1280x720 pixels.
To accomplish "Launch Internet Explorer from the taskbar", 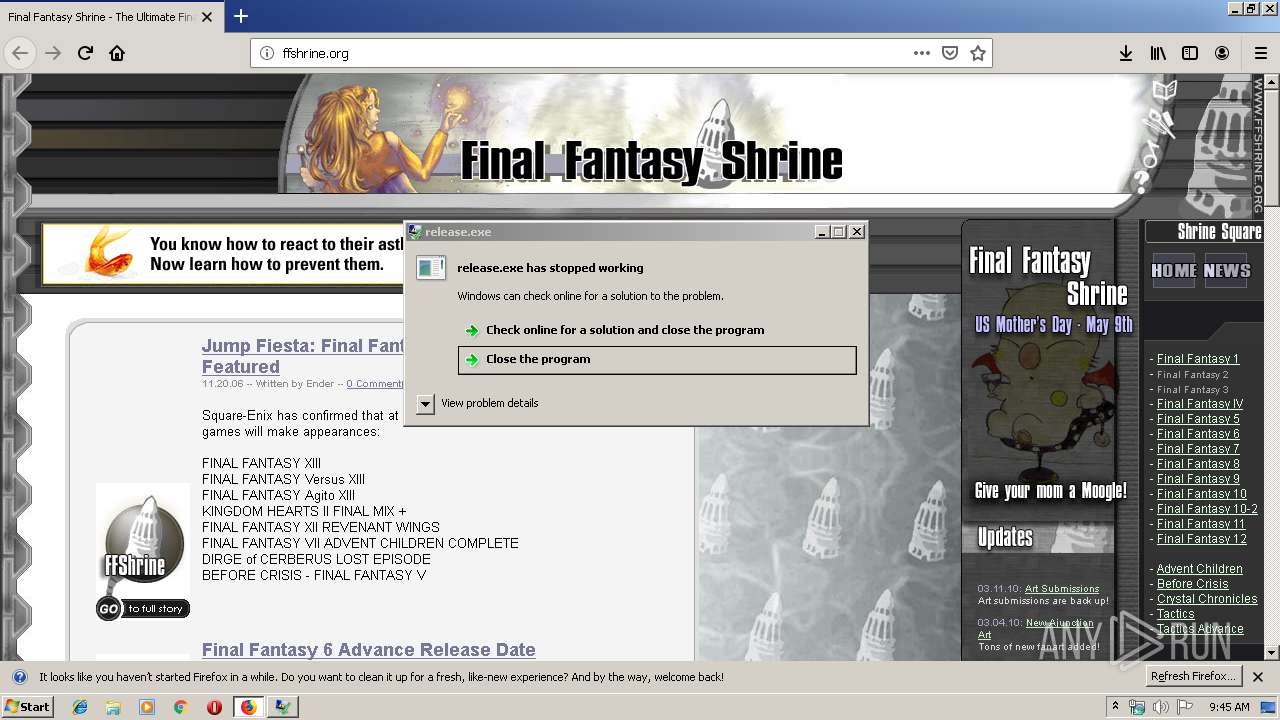I will tap(80, 707).
